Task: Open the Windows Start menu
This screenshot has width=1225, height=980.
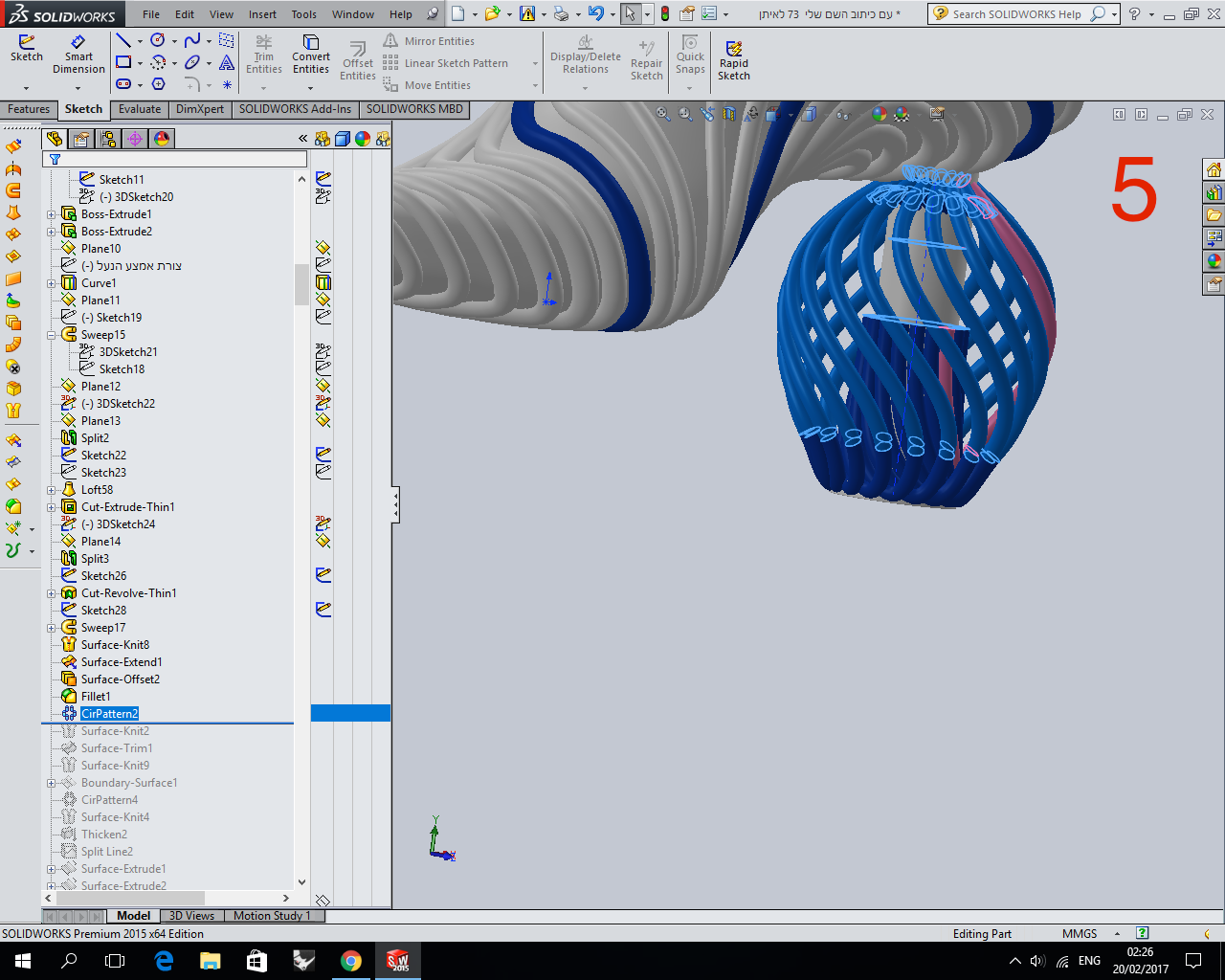Action: point(23,961)
